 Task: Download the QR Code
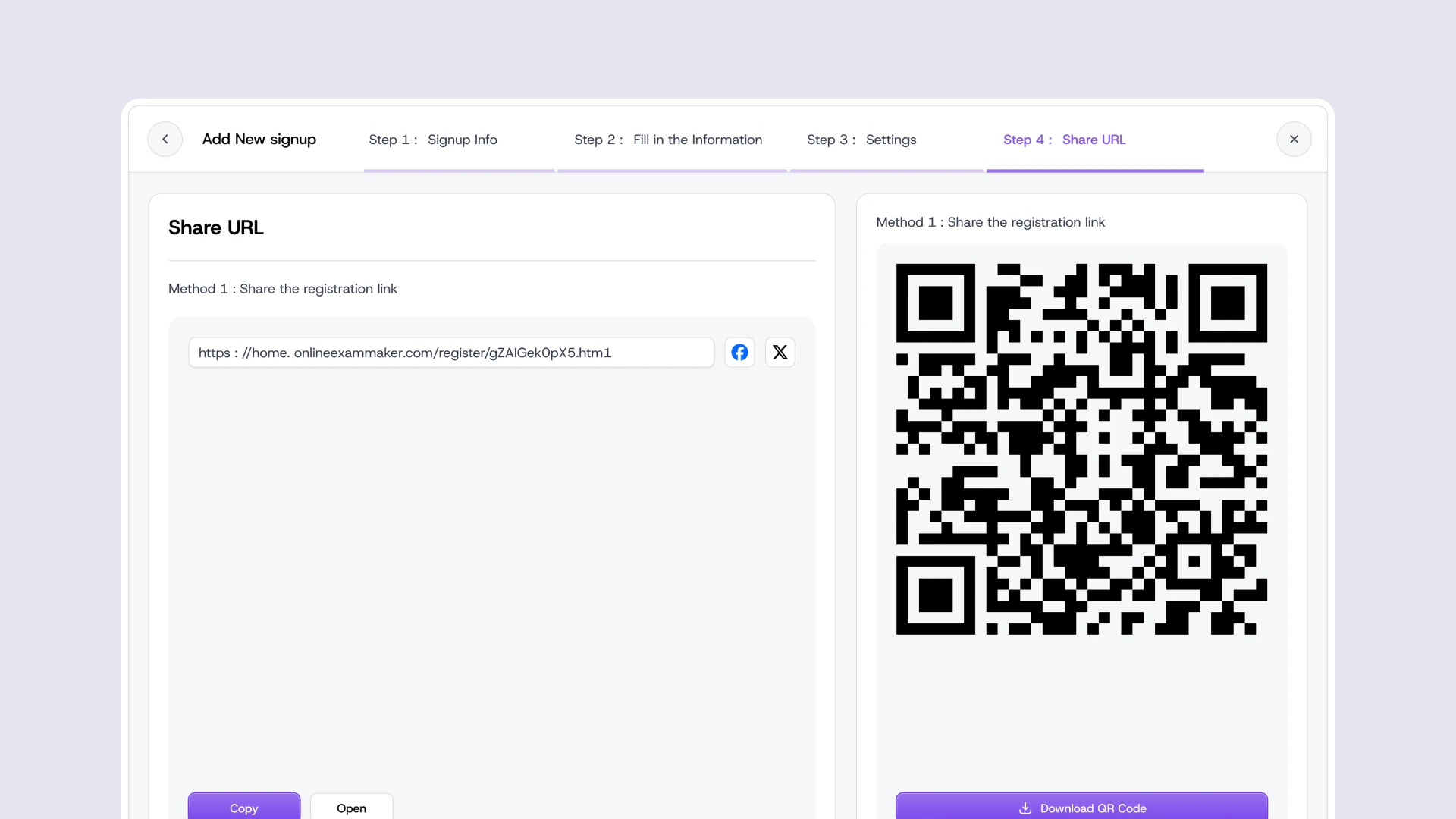point(1081,807)
